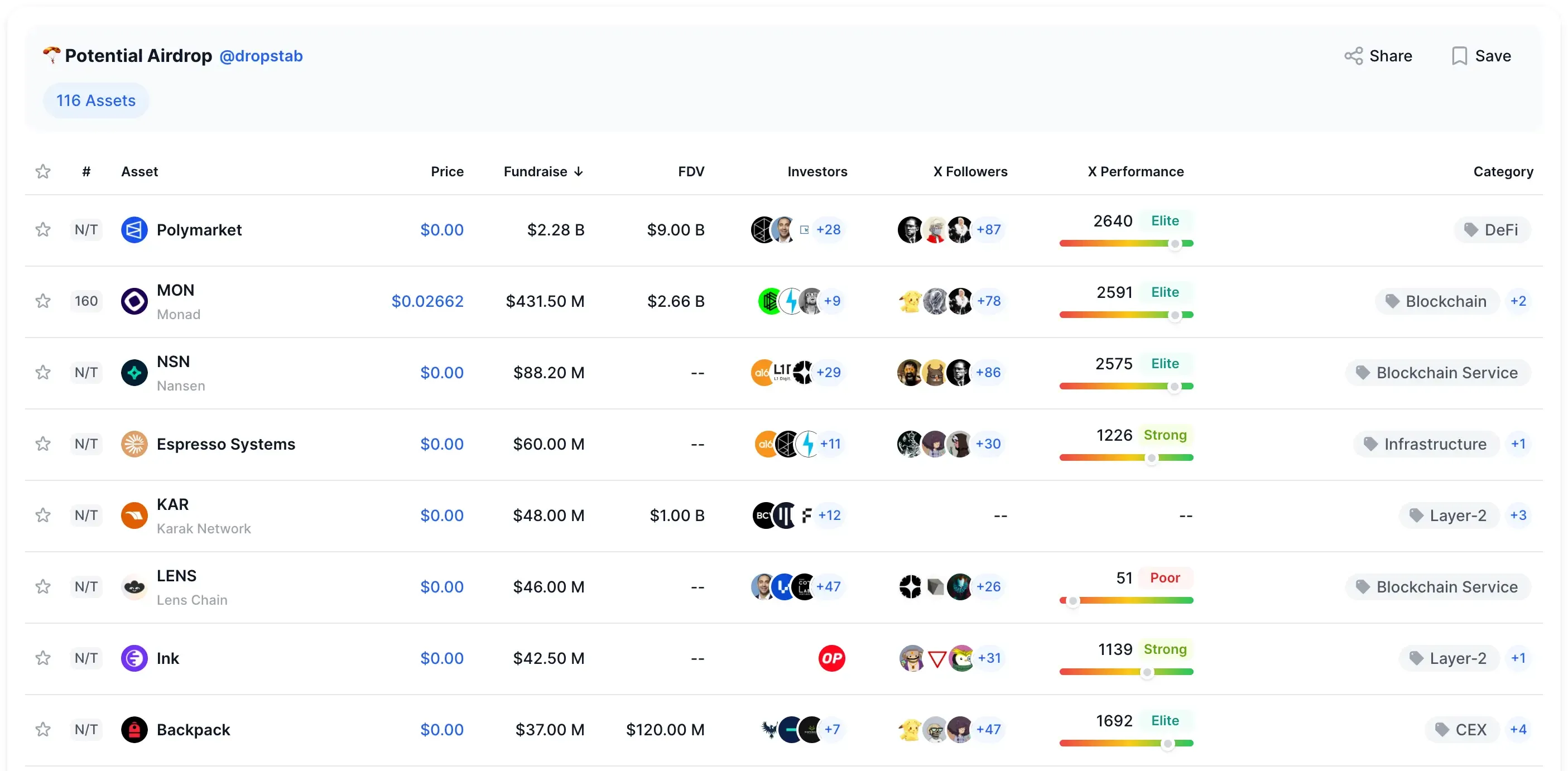Sort by the FDV column header

(691, 171)
